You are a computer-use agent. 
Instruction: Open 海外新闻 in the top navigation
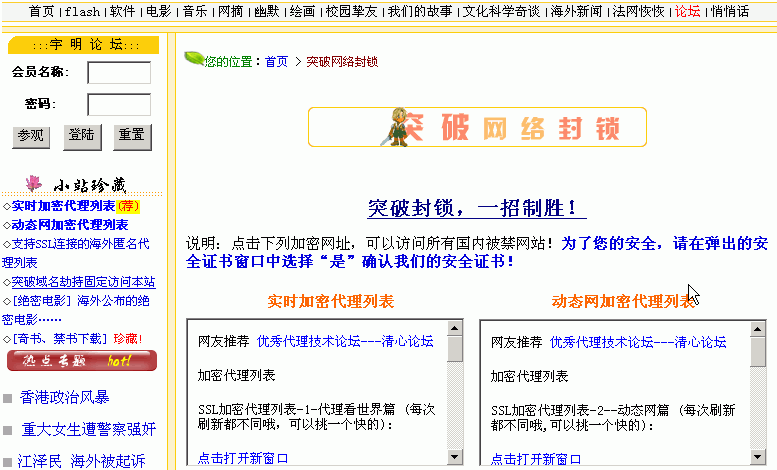click(576, 12)
